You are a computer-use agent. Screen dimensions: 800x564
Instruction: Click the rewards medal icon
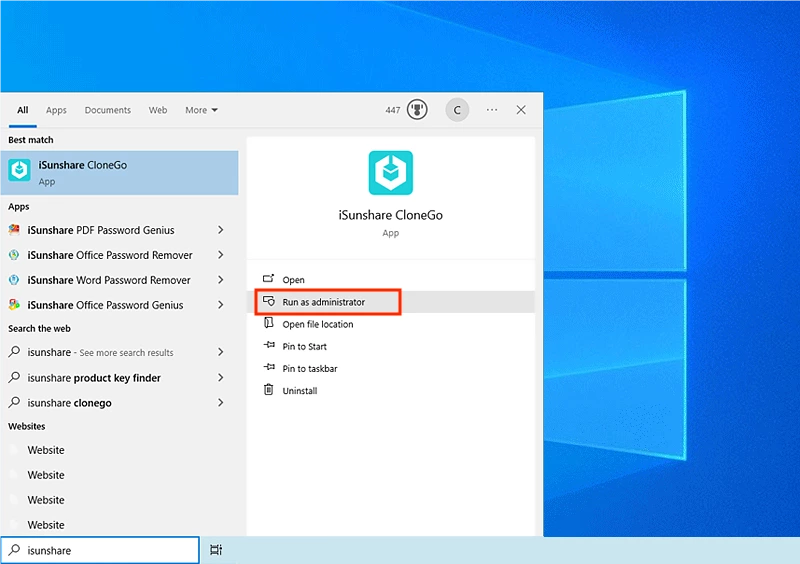click(417, 110)
